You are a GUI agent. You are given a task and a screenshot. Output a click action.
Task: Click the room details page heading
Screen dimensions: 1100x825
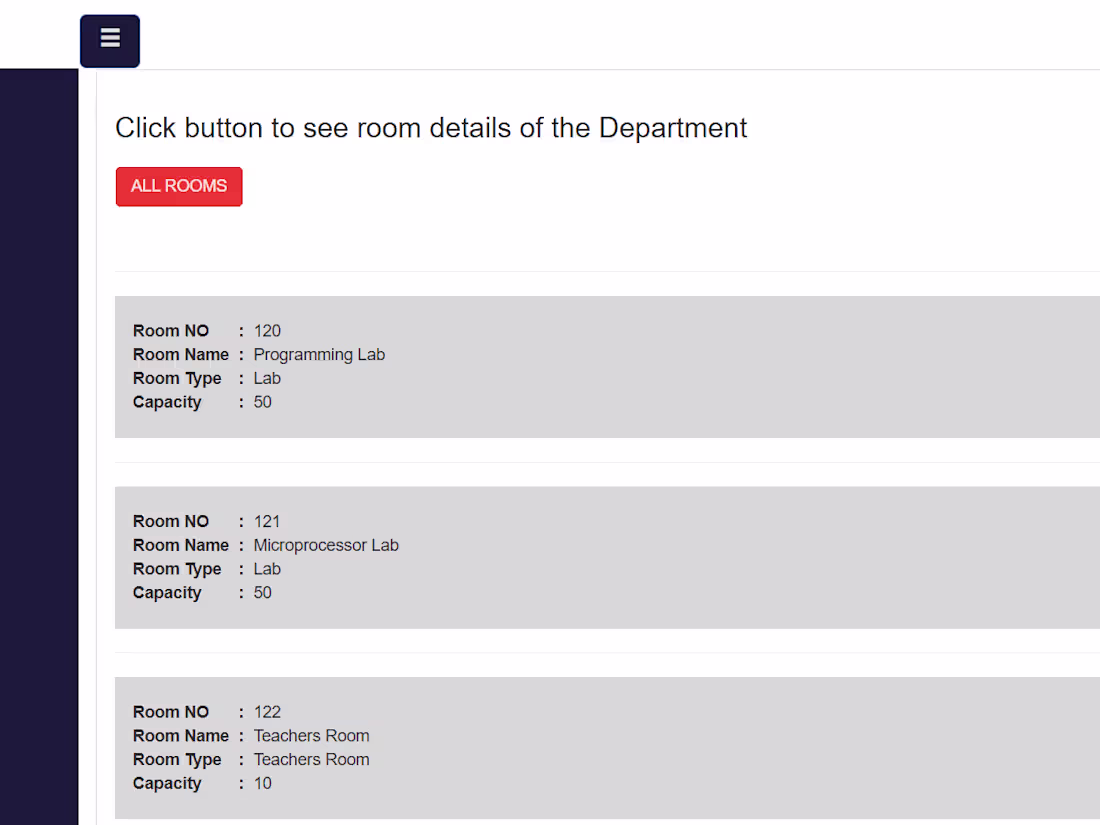(x=431, y=128)
